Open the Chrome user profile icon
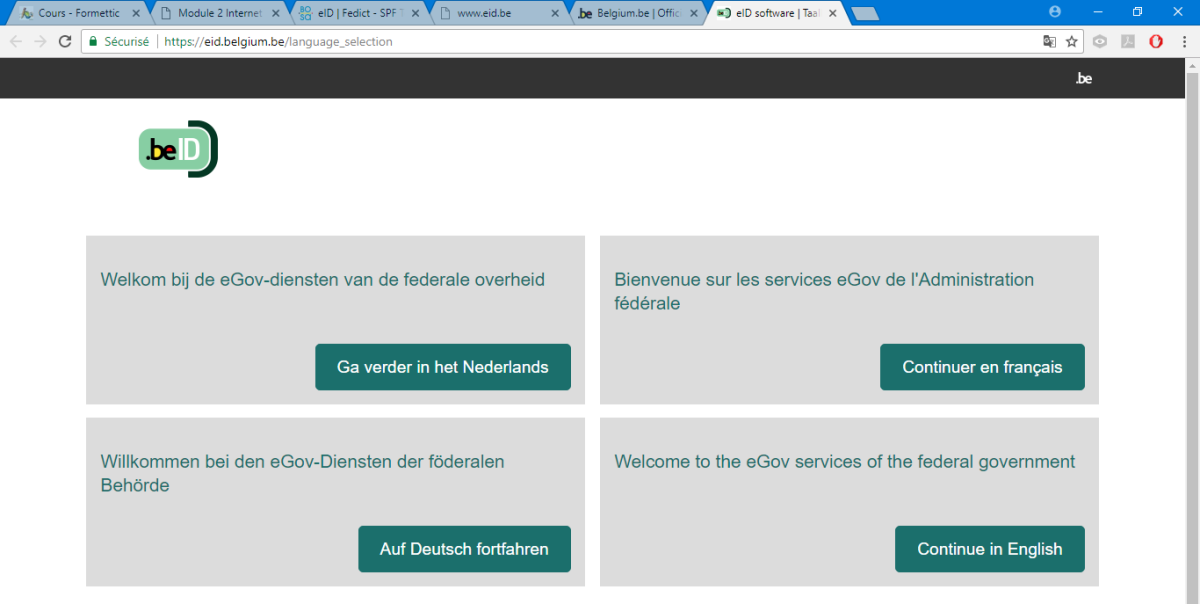The height and width of the screenshot is (604, 1200). click(1054, 12)
